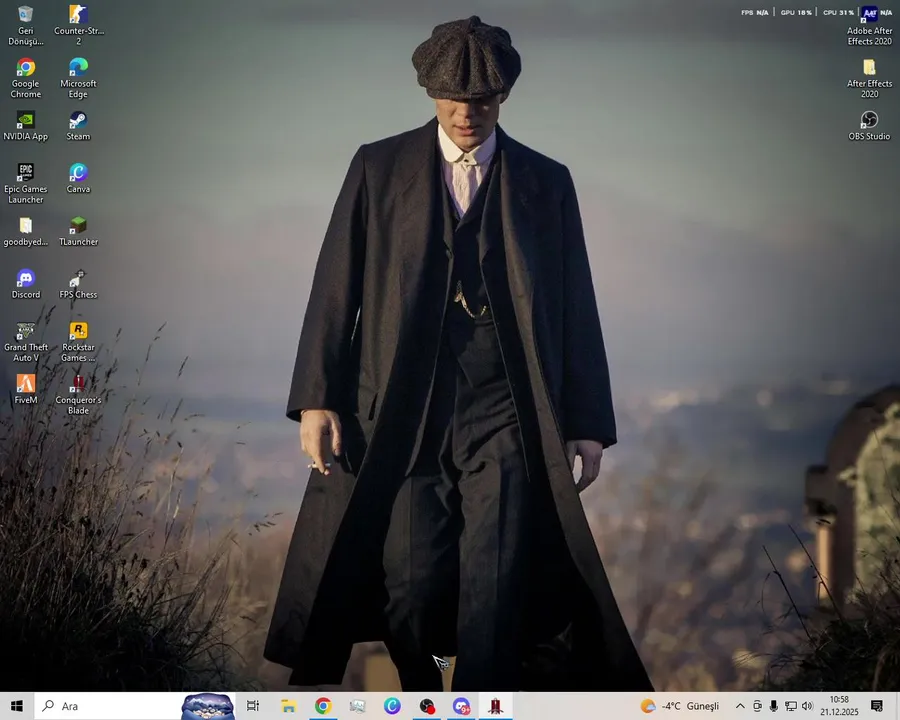Open the Windows Start menu

coord(17,706)
